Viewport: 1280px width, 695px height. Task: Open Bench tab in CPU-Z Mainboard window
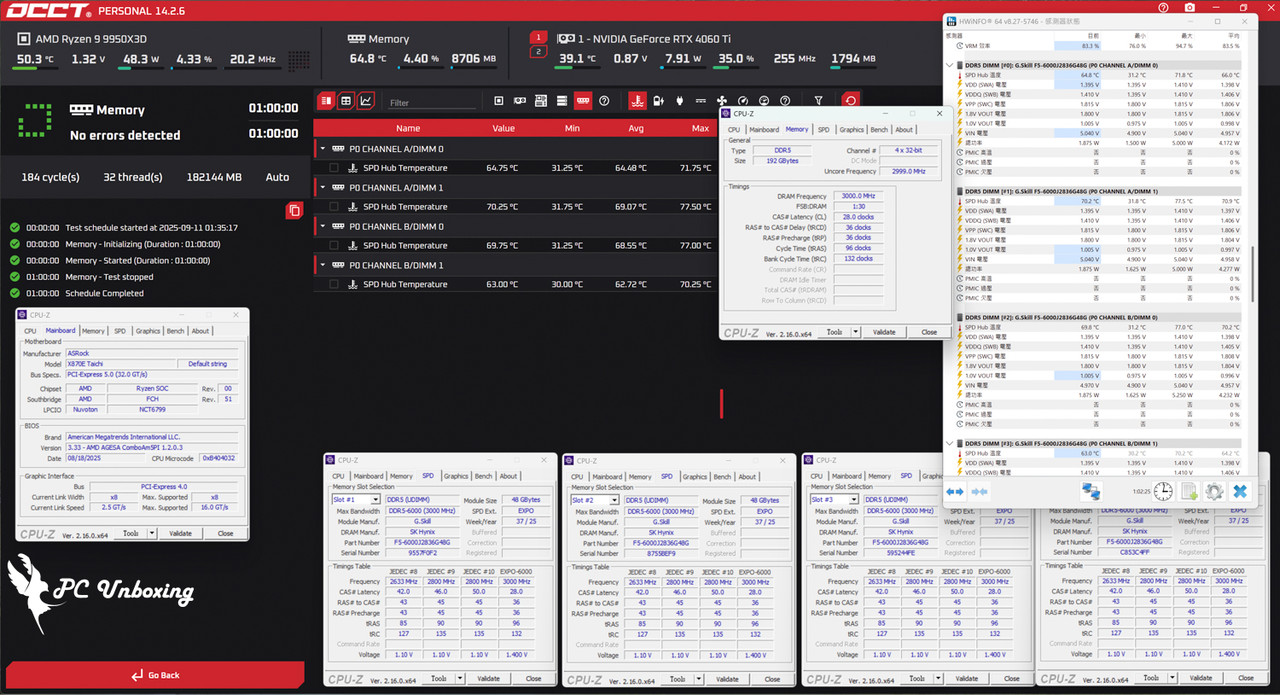tap(175, 331)
